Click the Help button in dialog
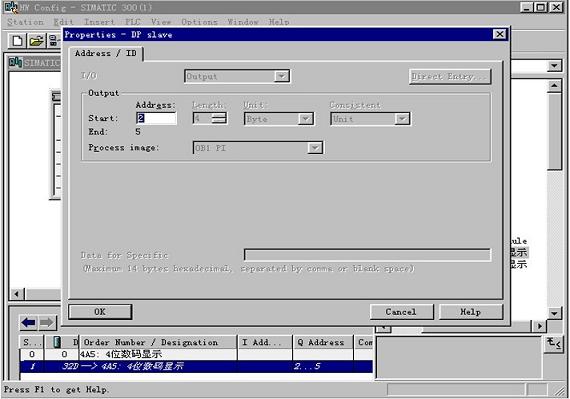This screenshot has width=570, height=399. [x=471, y=312]
